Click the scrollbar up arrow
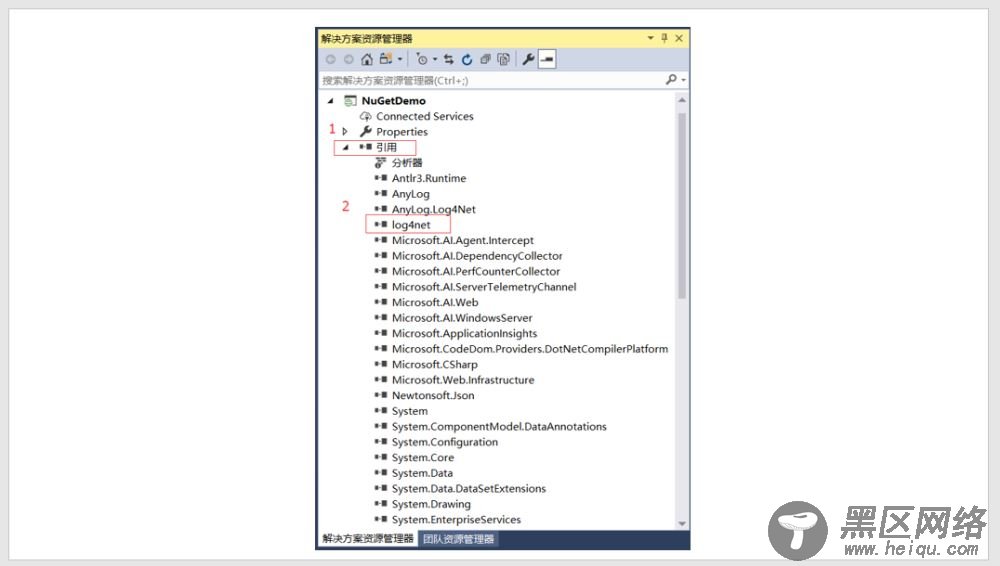This screenshot has height=566, width=1000. tap(682, 100)
